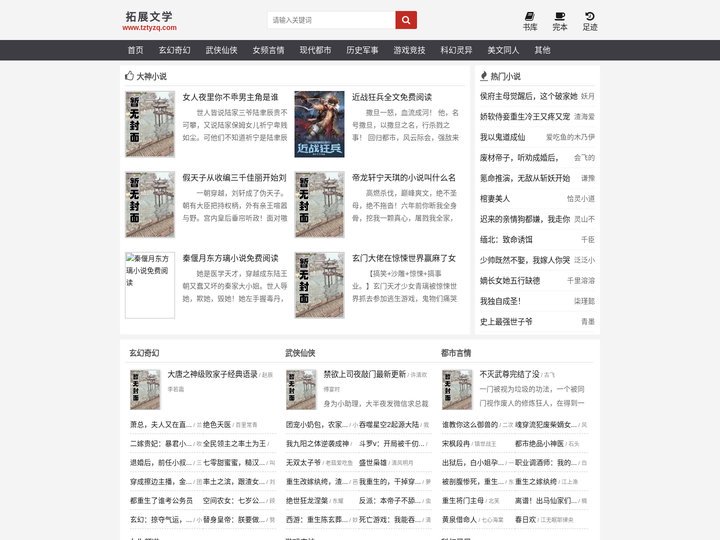Image resolution: width=720 pixels, height=540 pixels.
Task: Open the 完本 completed books icon
Action: click(x=559, y=22)
